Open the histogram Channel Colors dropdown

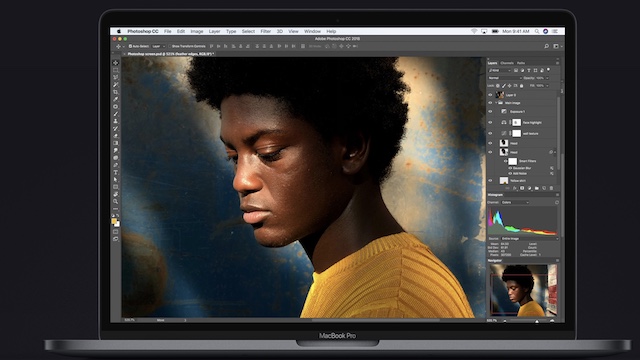coord(515,202)
